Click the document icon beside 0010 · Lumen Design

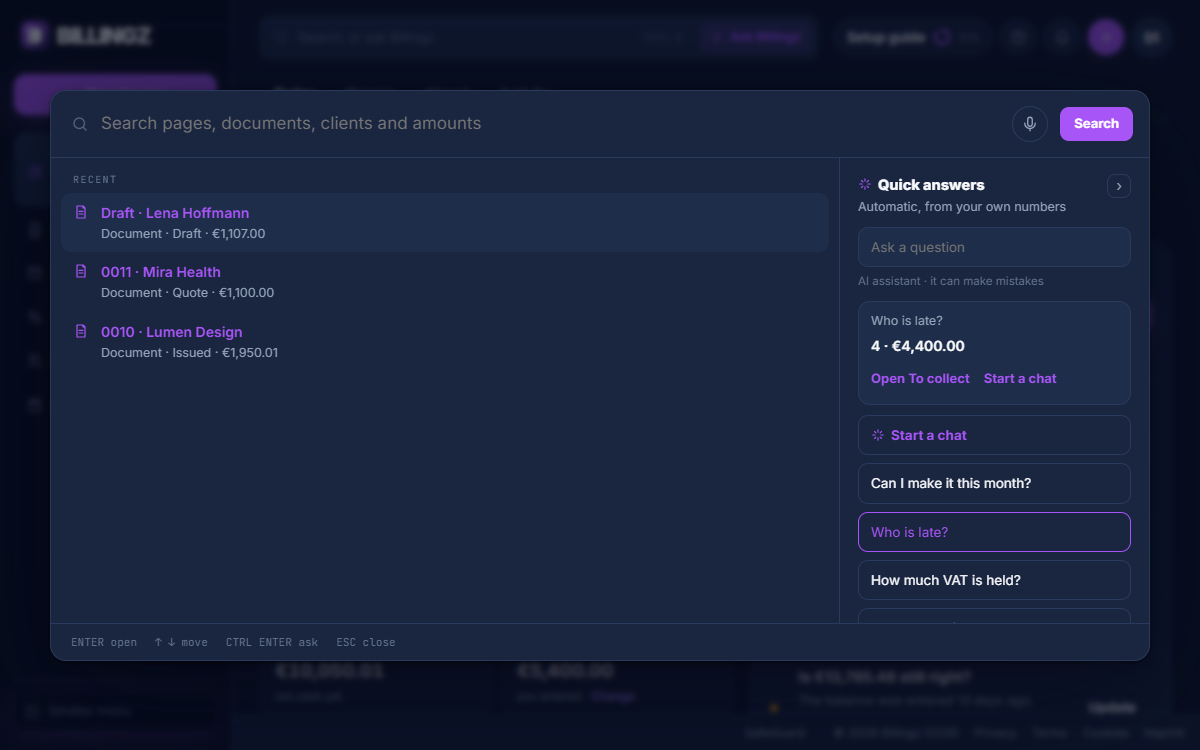pyautogui.click(x=82, y=331)
